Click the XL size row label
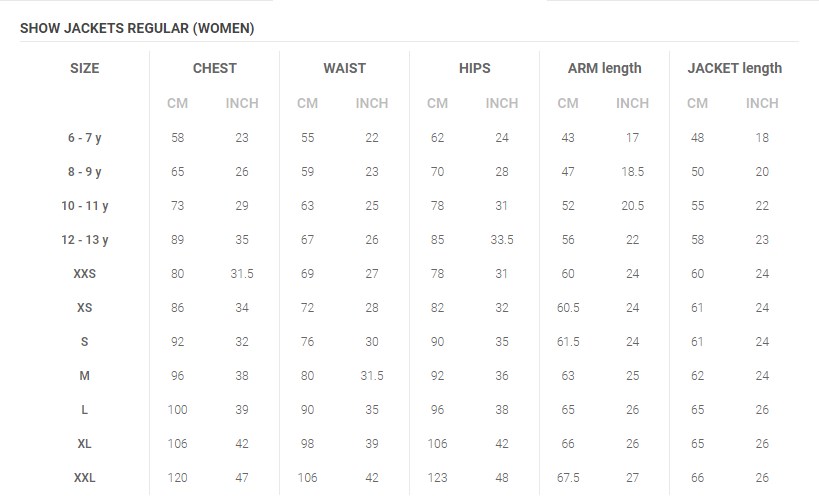 point(85,444)
